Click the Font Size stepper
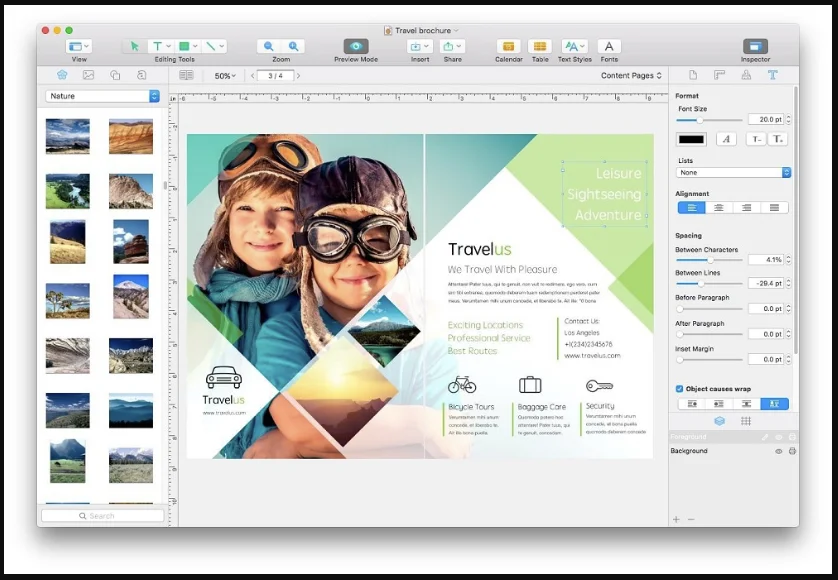 [x=788, y=120]
